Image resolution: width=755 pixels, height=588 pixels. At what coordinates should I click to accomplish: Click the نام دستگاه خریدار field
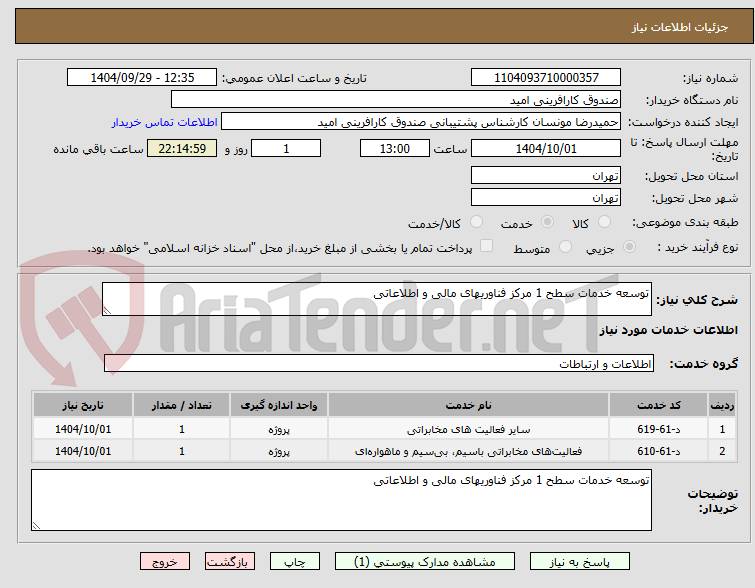point(396,99)
